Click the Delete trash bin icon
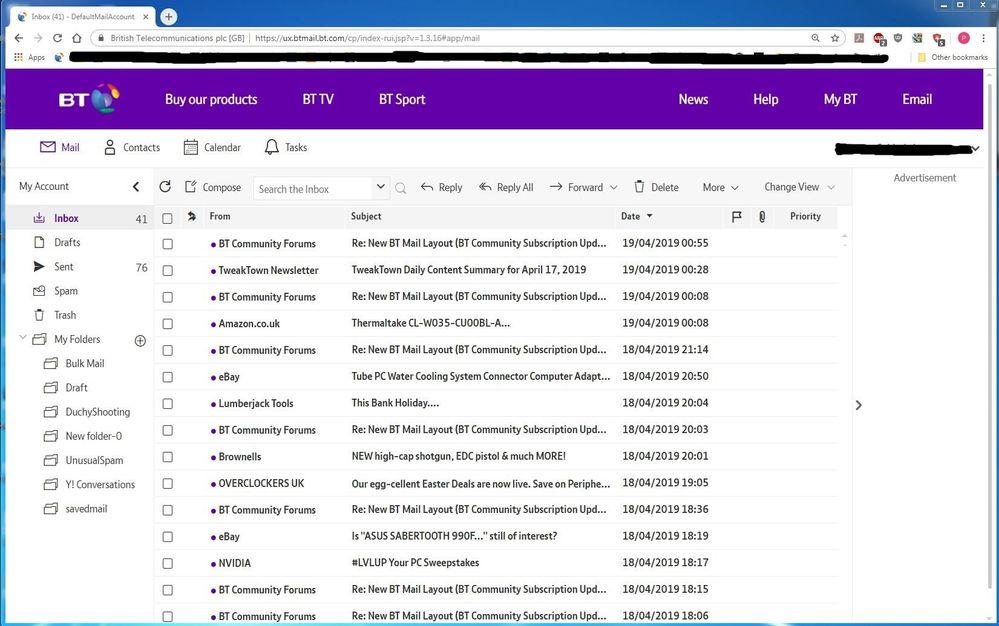Viewport: 999px width, 626px height. (x=640, y=187)
